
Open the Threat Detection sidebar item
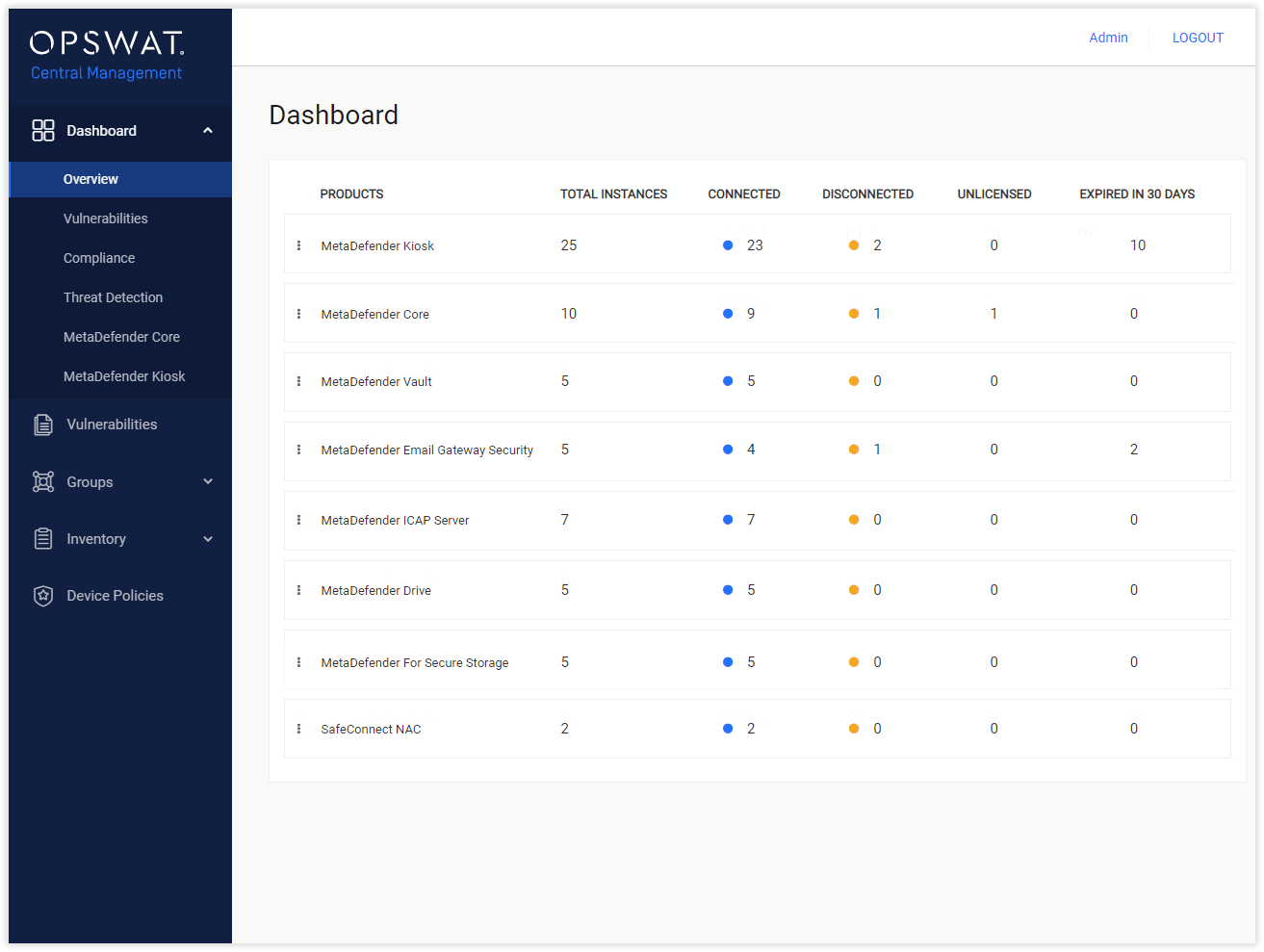coord(114,297)
